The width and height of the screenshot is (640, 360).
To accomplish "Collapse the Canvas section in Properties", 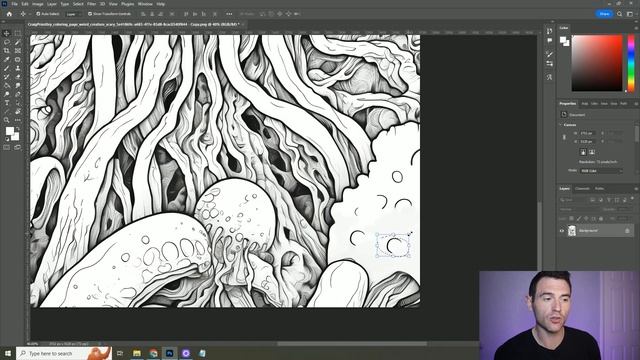I will point(561,125).
